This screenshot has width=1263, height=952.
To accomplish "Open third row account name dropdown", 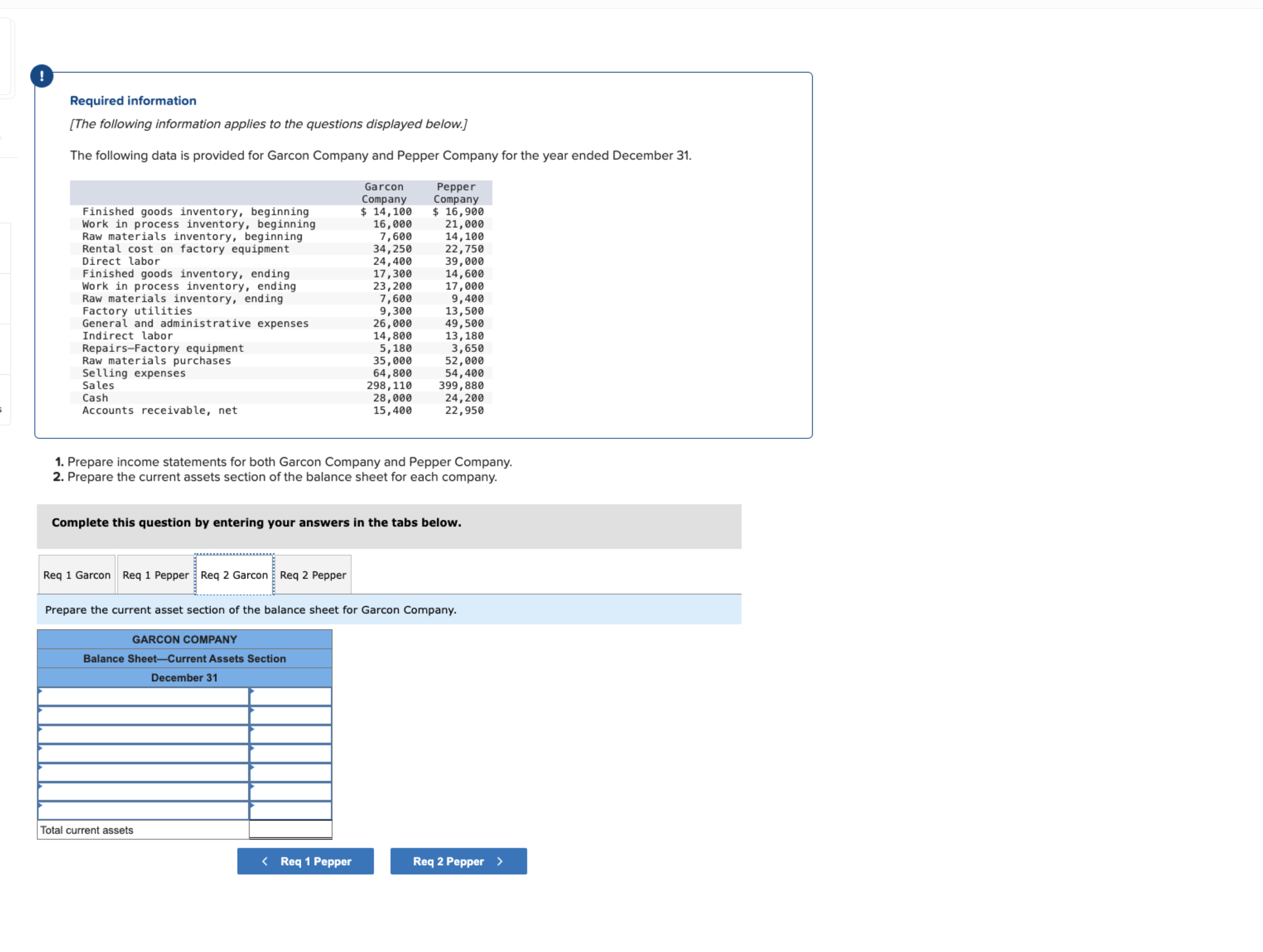I will 143,735.
